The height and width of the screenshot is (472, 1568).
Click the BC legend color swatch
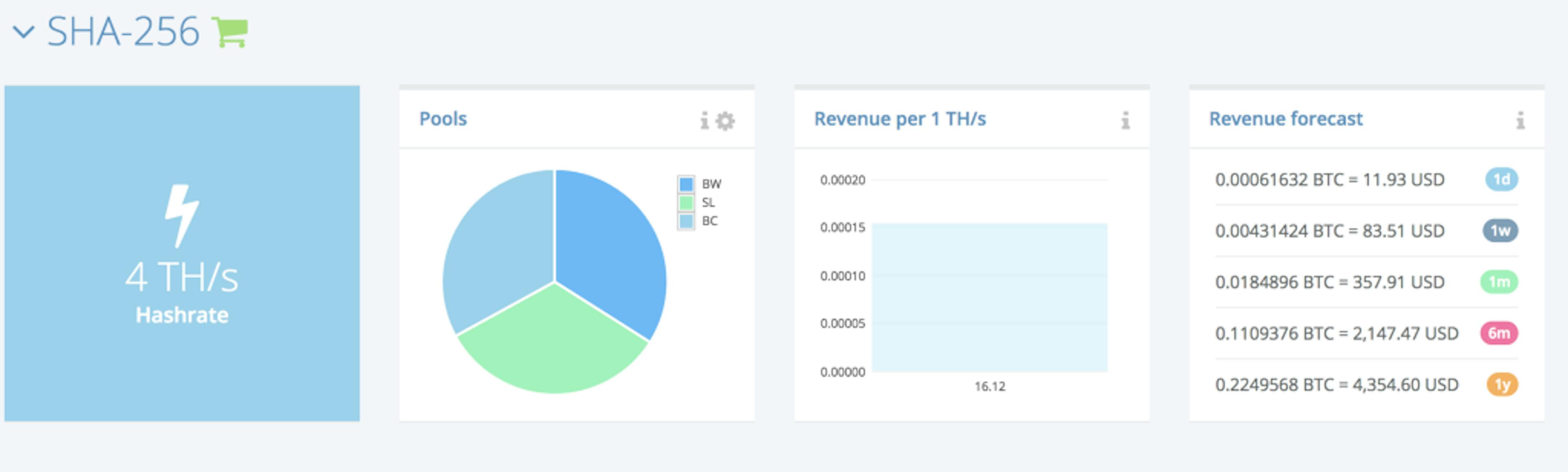pos(686,221)
